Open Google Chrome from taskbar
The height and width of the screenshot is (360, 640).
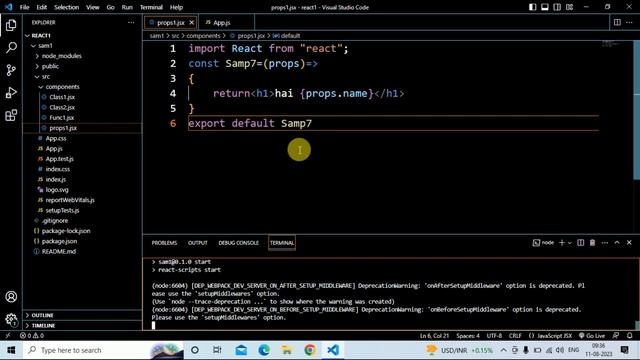(310, 350)
